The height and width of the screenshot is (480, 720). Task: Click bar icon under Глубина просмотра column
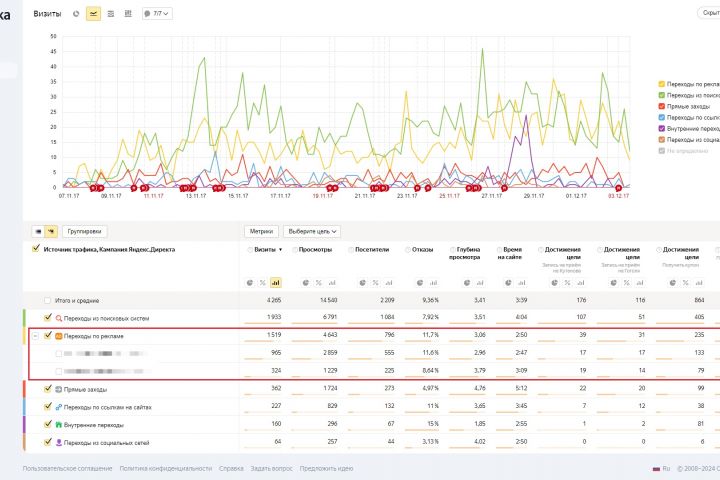[480, 282]
